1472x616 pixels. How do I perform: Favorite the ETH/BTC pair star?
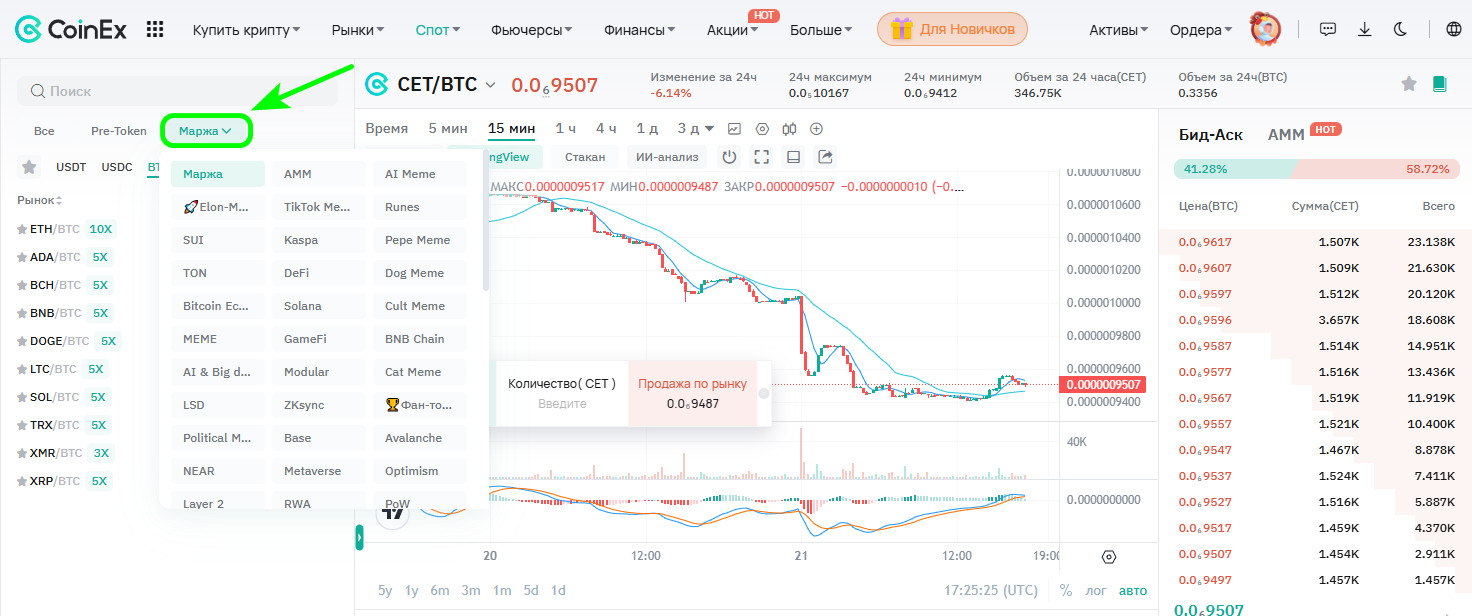pyautogui.click(x=22, y=229)
